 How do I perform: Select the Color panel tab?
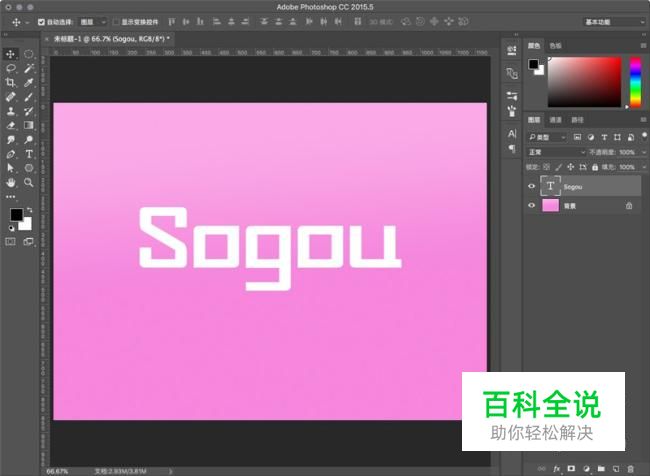coord(534,46)
